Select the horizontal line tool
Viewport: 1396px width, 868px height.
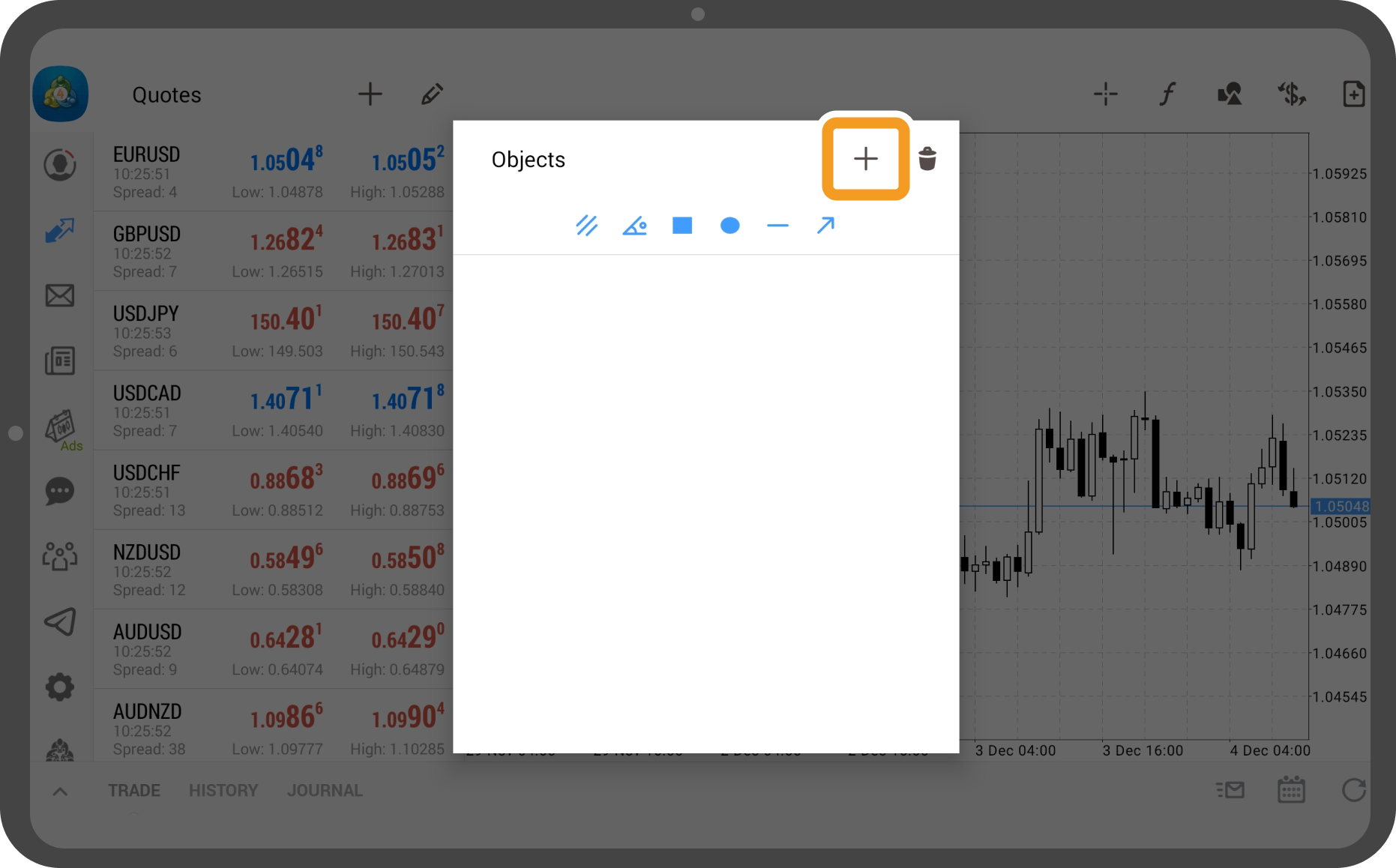coord(777,226)
